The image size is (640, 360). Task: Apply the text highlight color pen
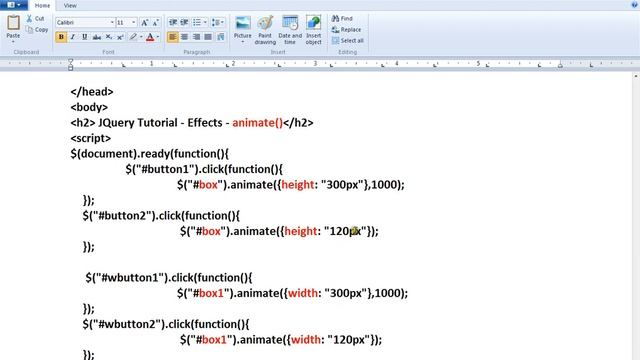[x=133, y=37]
